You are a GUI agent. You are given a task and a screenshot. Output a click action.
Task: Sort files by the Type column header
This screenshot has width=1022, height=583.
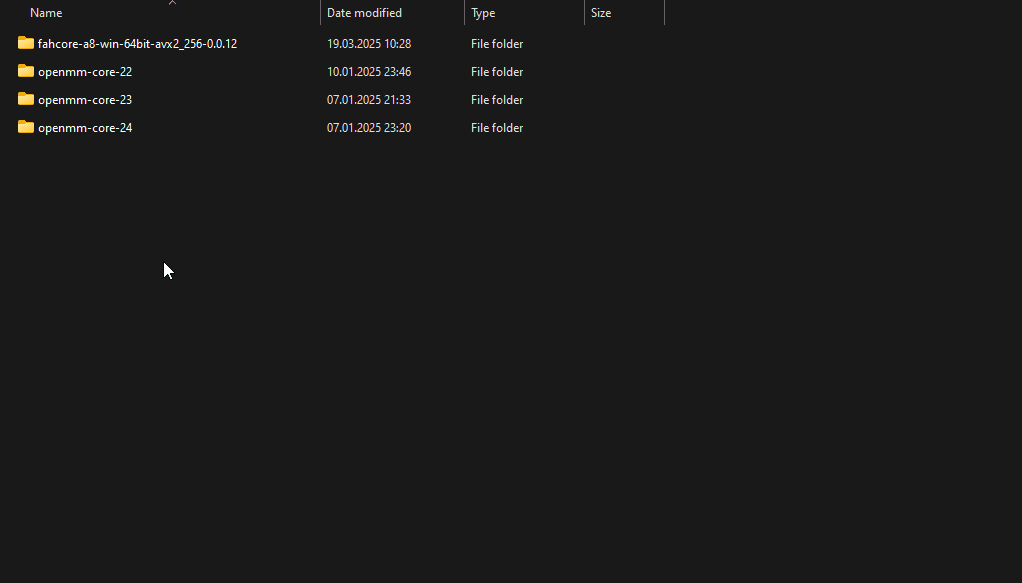483,13
